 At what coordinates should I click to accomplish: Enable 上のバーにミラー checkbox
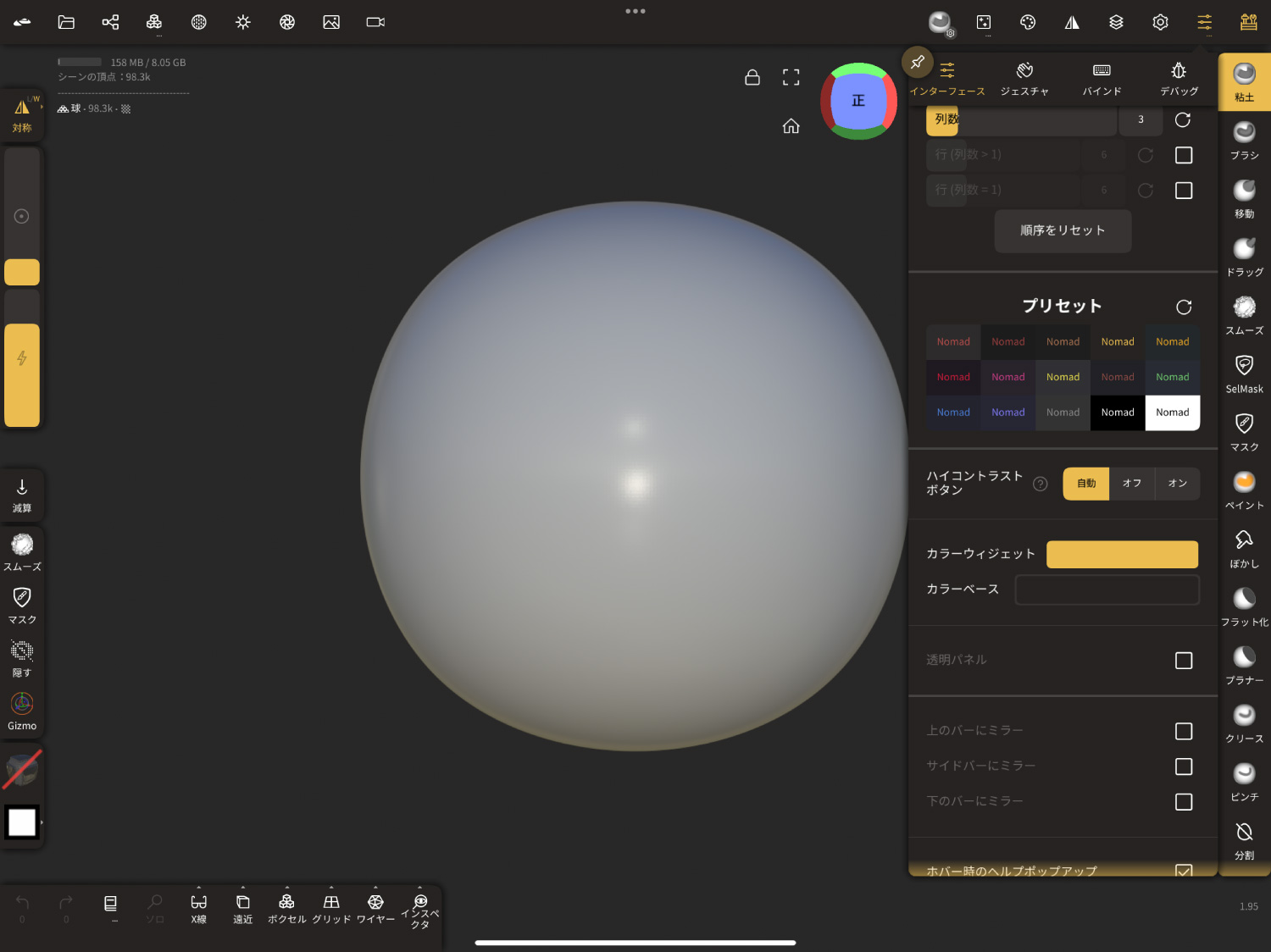1184,731
